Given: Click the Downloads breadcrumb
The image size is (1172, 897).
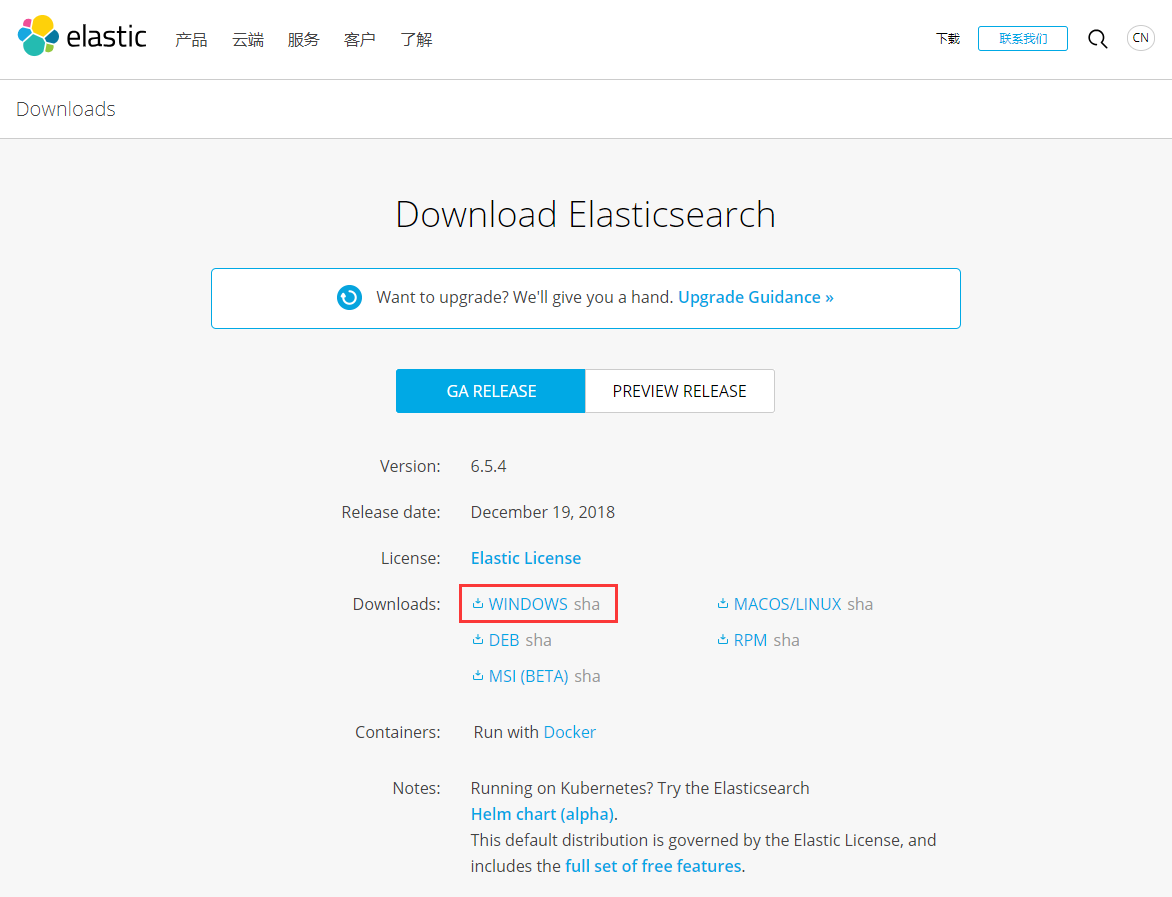Looking at the screenshot, I should [65, 108].
